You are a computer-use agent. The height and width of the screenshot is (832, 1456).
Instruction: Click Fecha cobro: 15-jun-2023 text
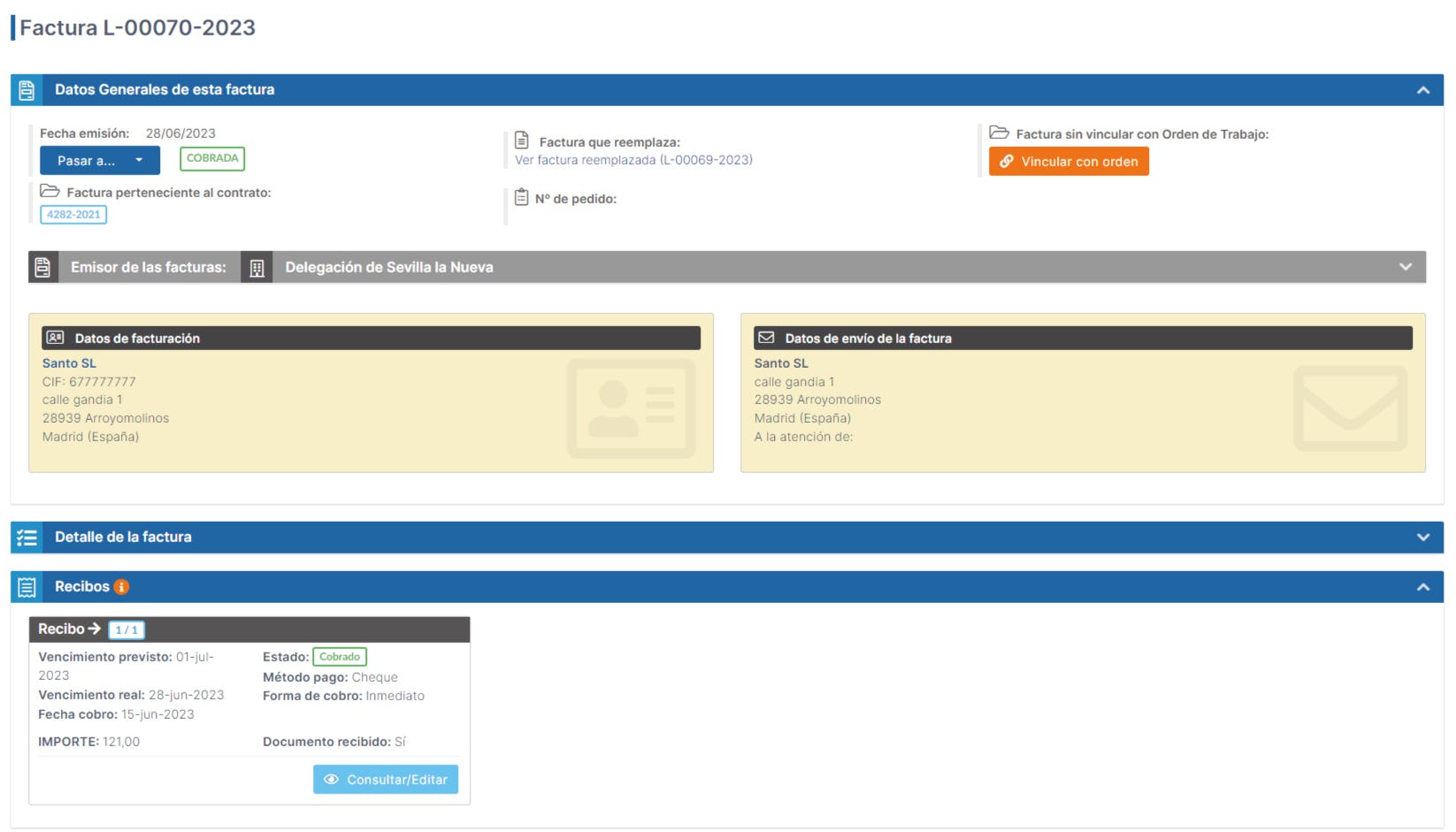(x=116, y=714)
